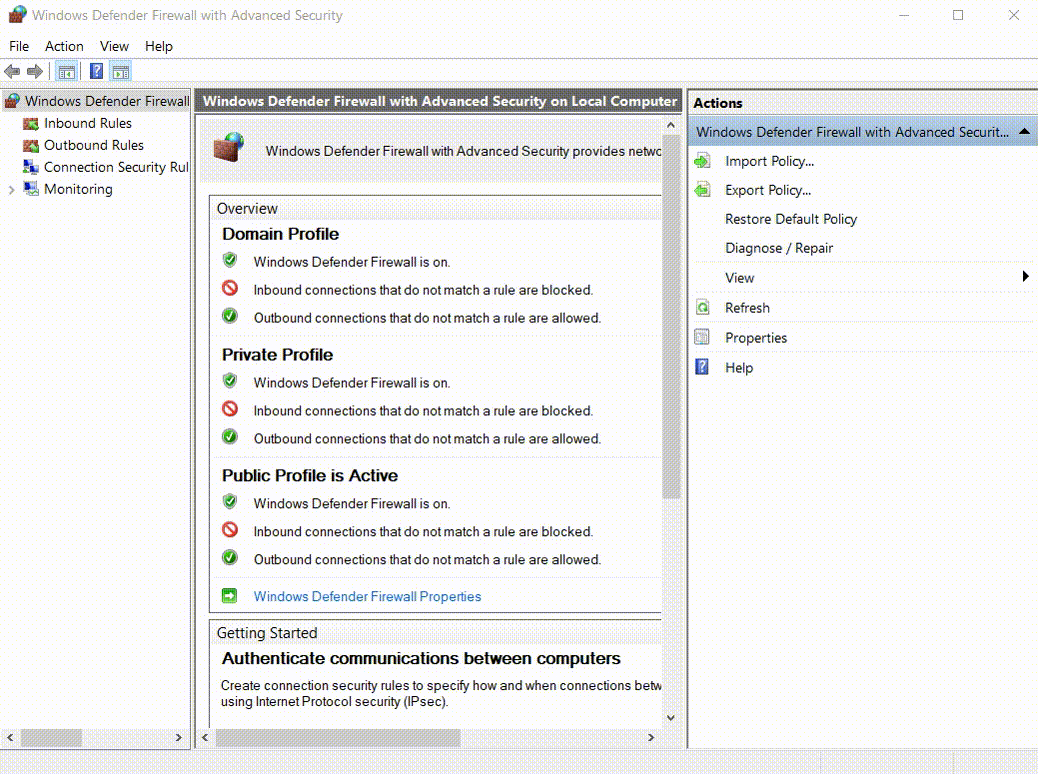
Task: Click Export Policy... action
Action: point(768,190)
